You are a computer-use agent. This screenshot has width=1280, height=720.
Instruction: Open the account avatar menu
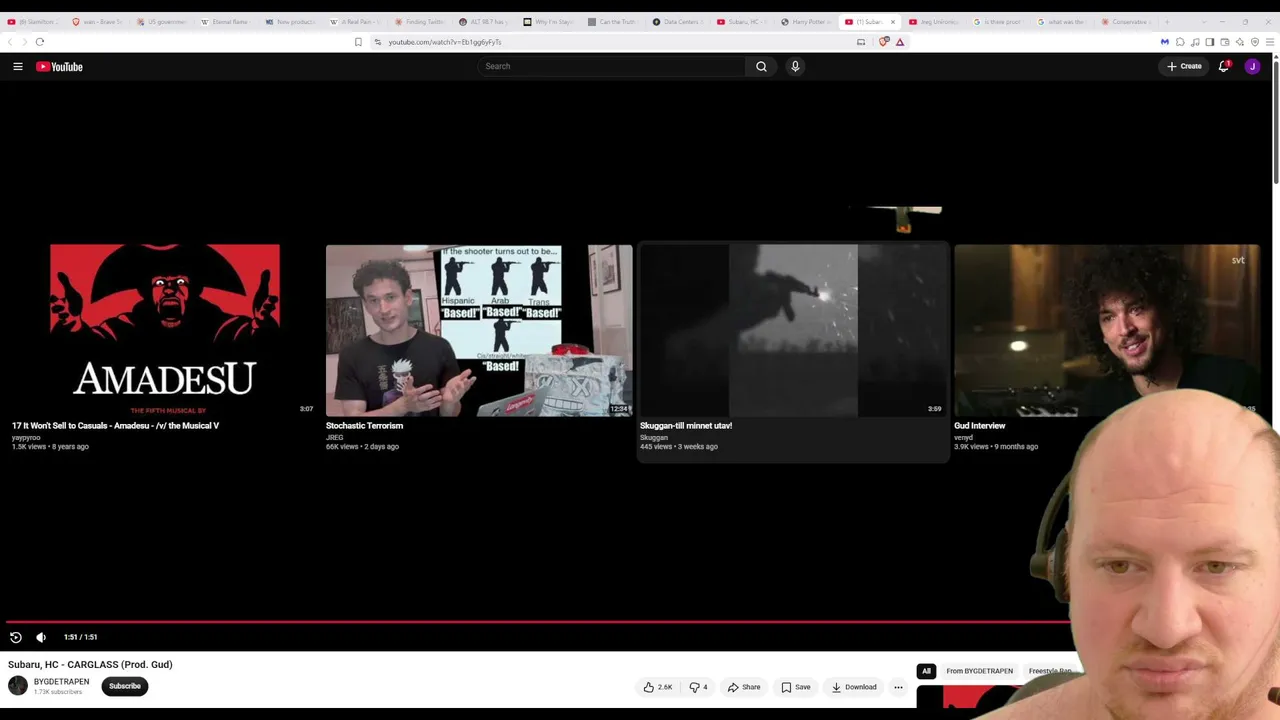1252,66
